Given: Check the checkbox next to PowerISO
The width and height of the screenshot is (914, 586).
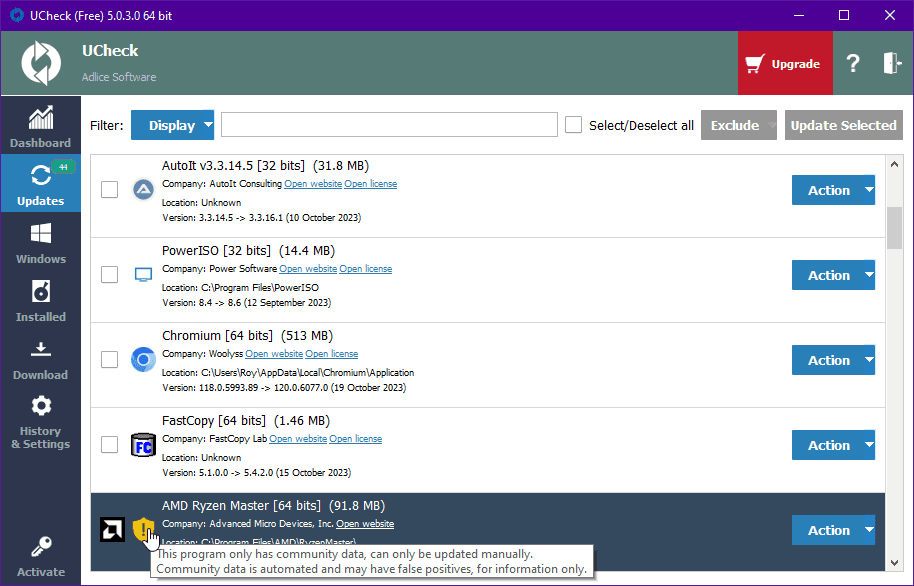Looking at the screenshot, I should click(109, 275).
